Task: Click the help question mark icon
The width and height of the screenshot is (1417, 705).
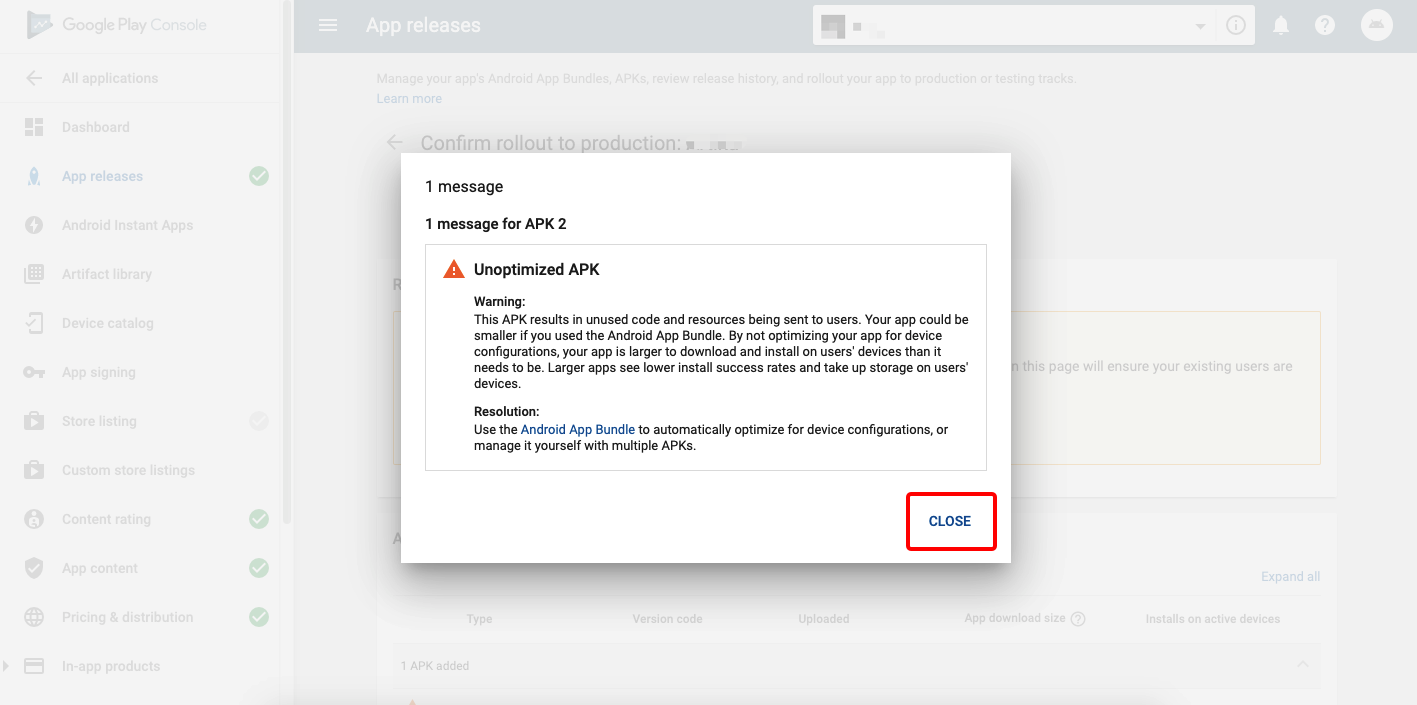Action: pos(1325,26)
